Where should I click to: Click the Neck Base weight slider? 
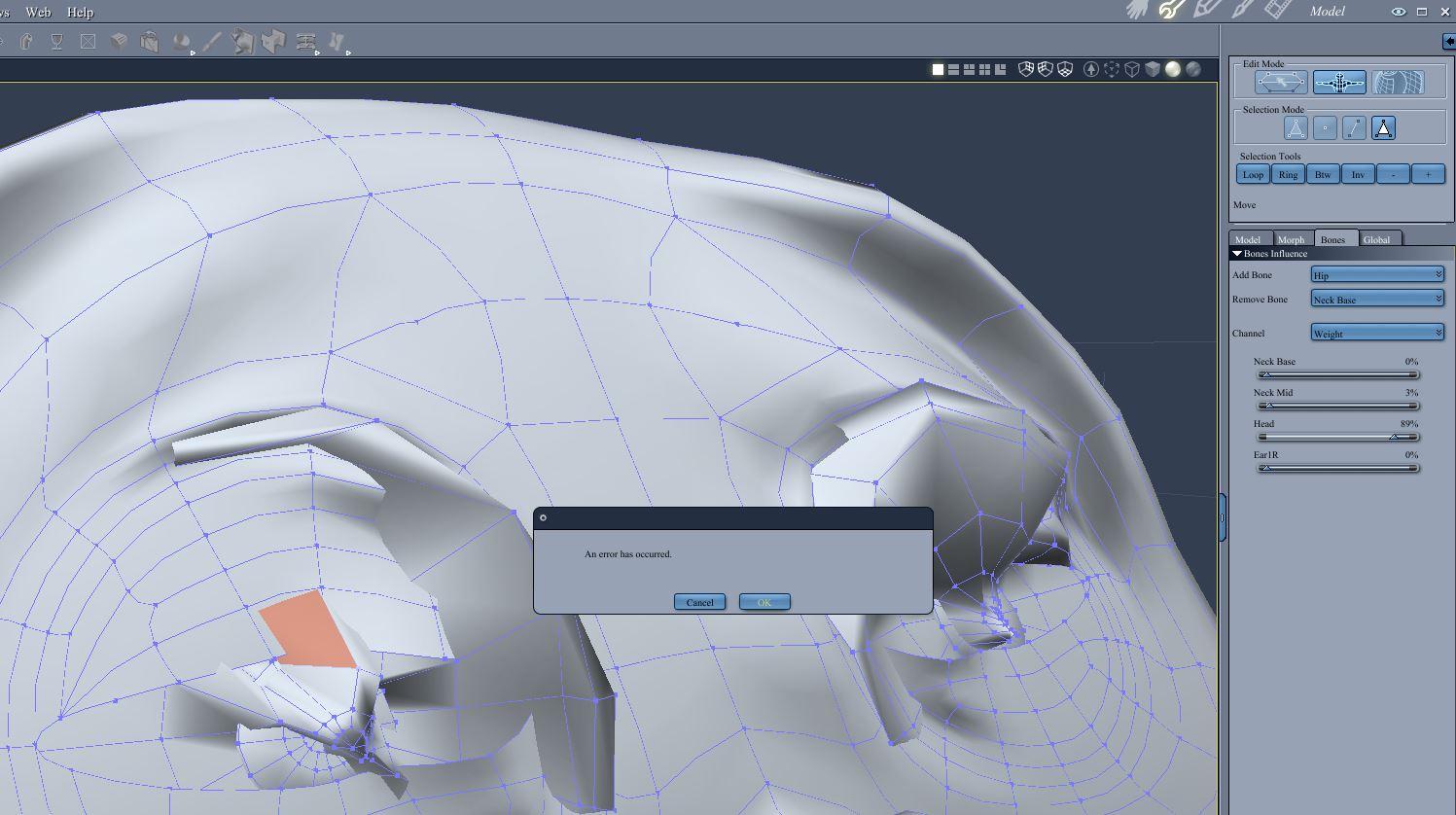[x=1338, y=374]
